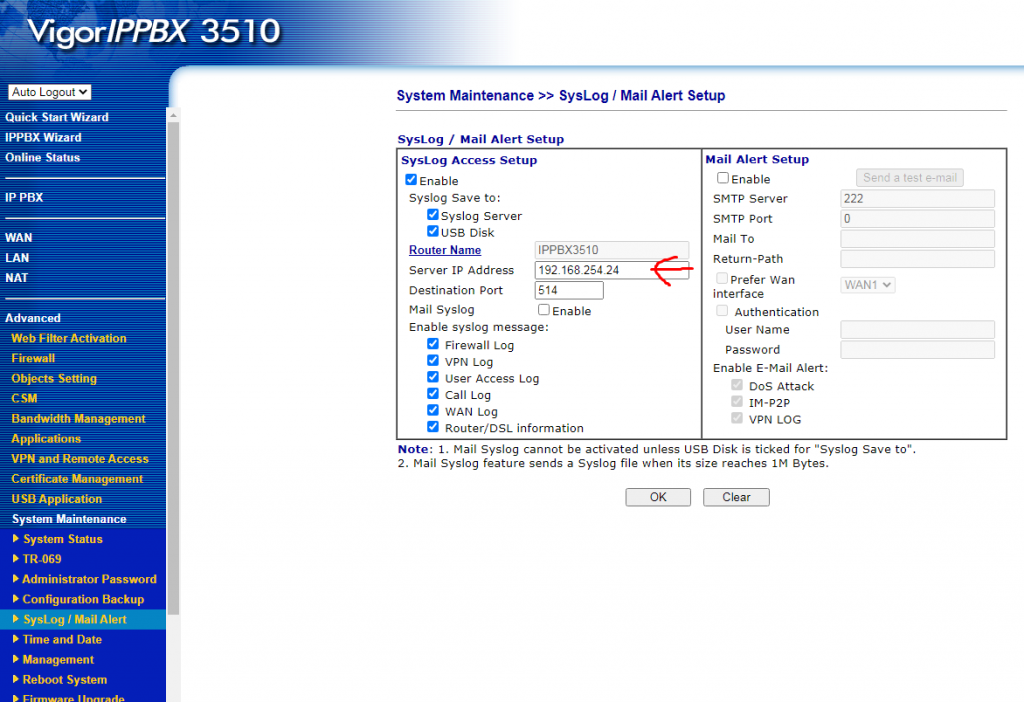Click the Server IP Address field
The width and height of the screenshot is (1024, 702).
point(611,270)
